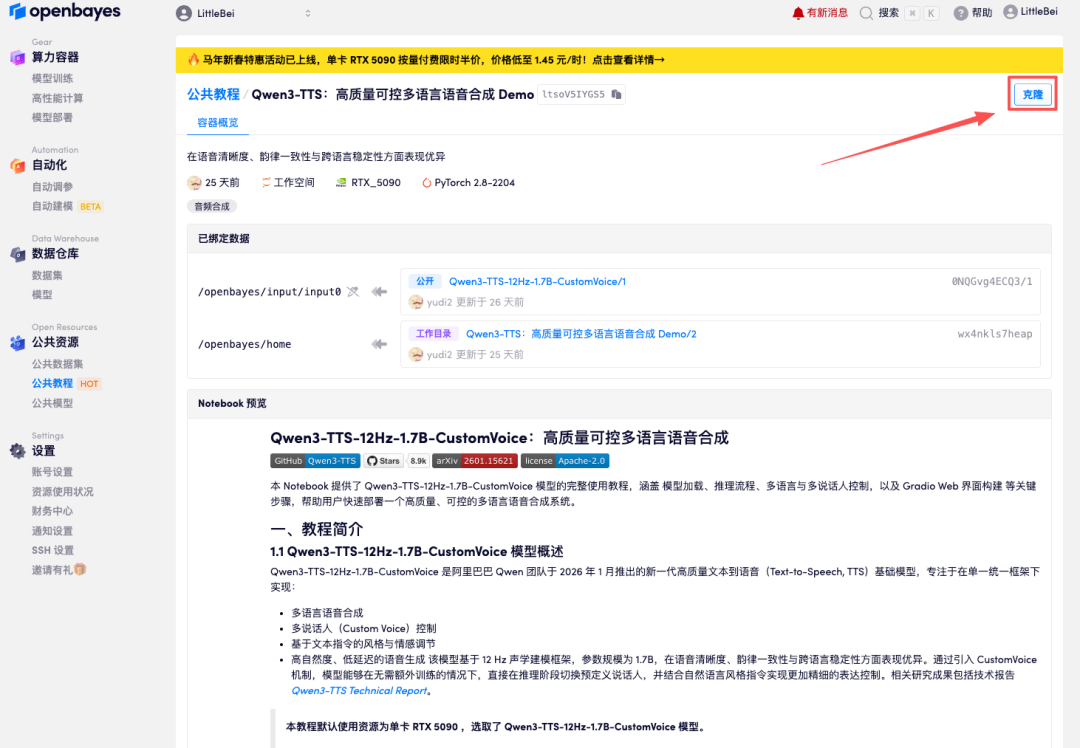Click the GitHub Qwen3-TTS badge
This screenshot has width=1080, height=748.
(315, 461)
